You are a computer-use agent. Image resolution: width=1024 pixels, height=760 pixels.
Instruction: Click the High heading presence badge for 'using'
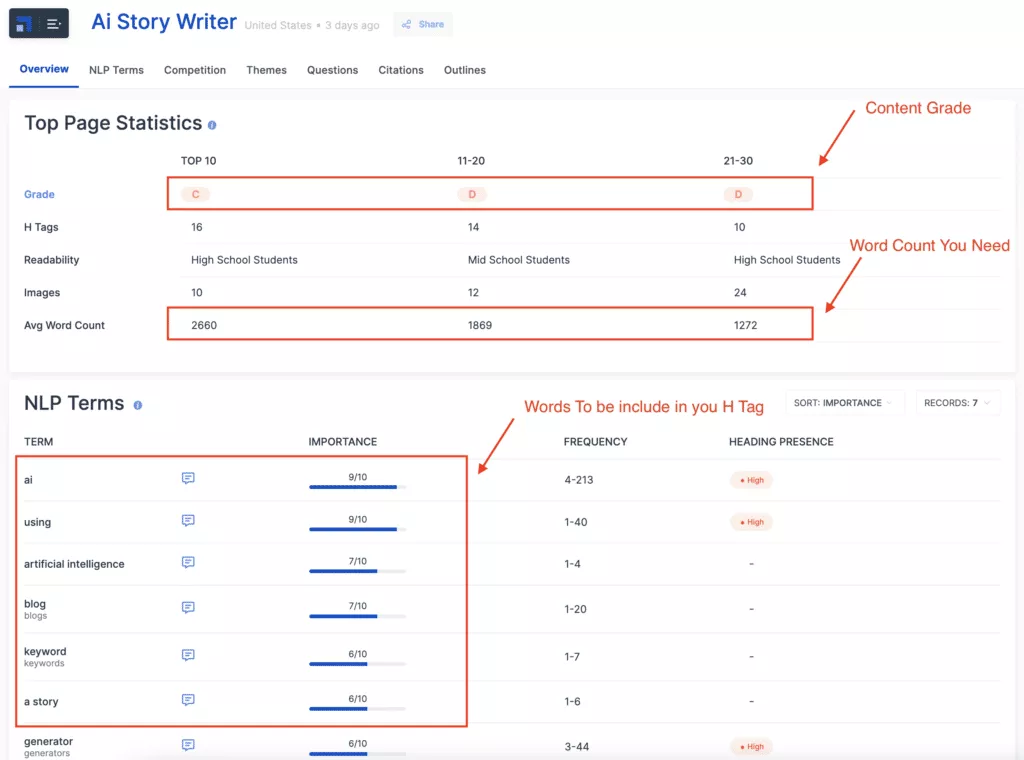pyautogui.click(x=751, y=522)
